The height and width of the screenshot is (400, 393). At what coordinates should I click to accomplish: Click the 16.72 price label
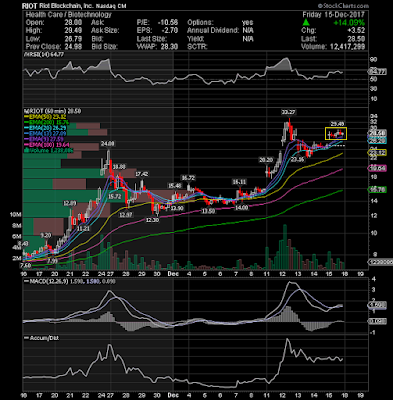click(188, 177)
